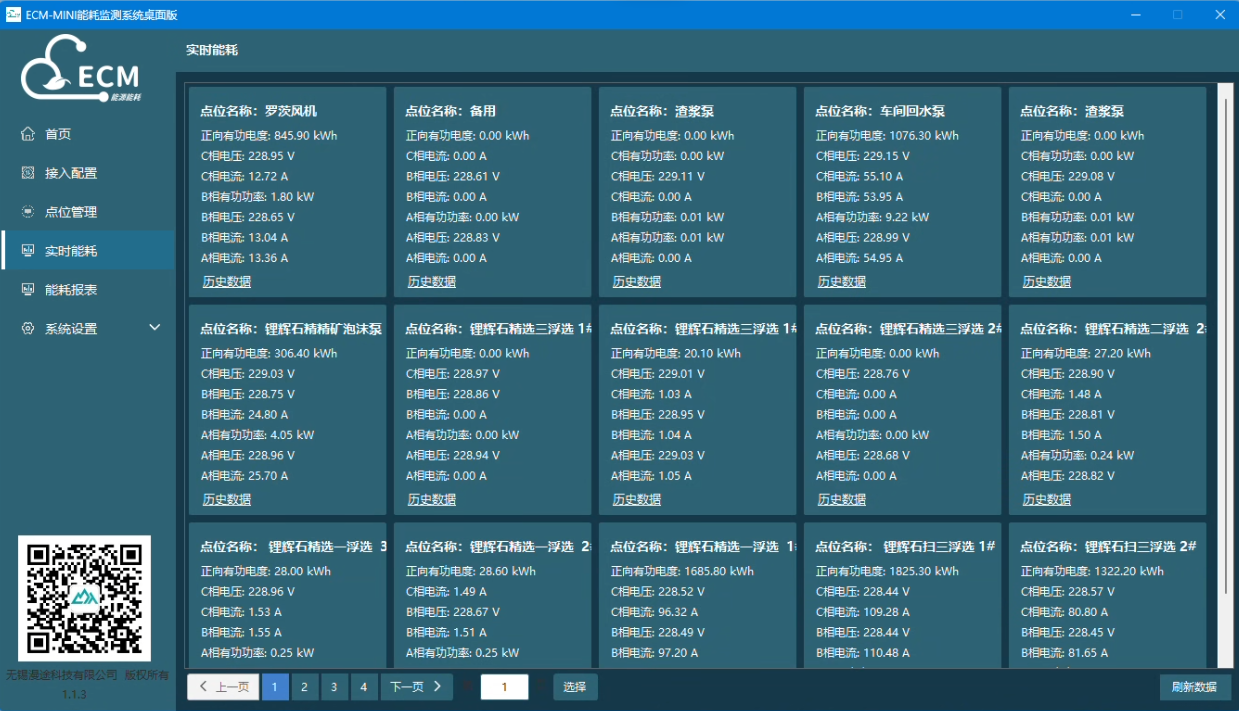This screenshot has height=711, width=1239.
Task: Go to previous page with 上一页
Action: click(224, 687)
